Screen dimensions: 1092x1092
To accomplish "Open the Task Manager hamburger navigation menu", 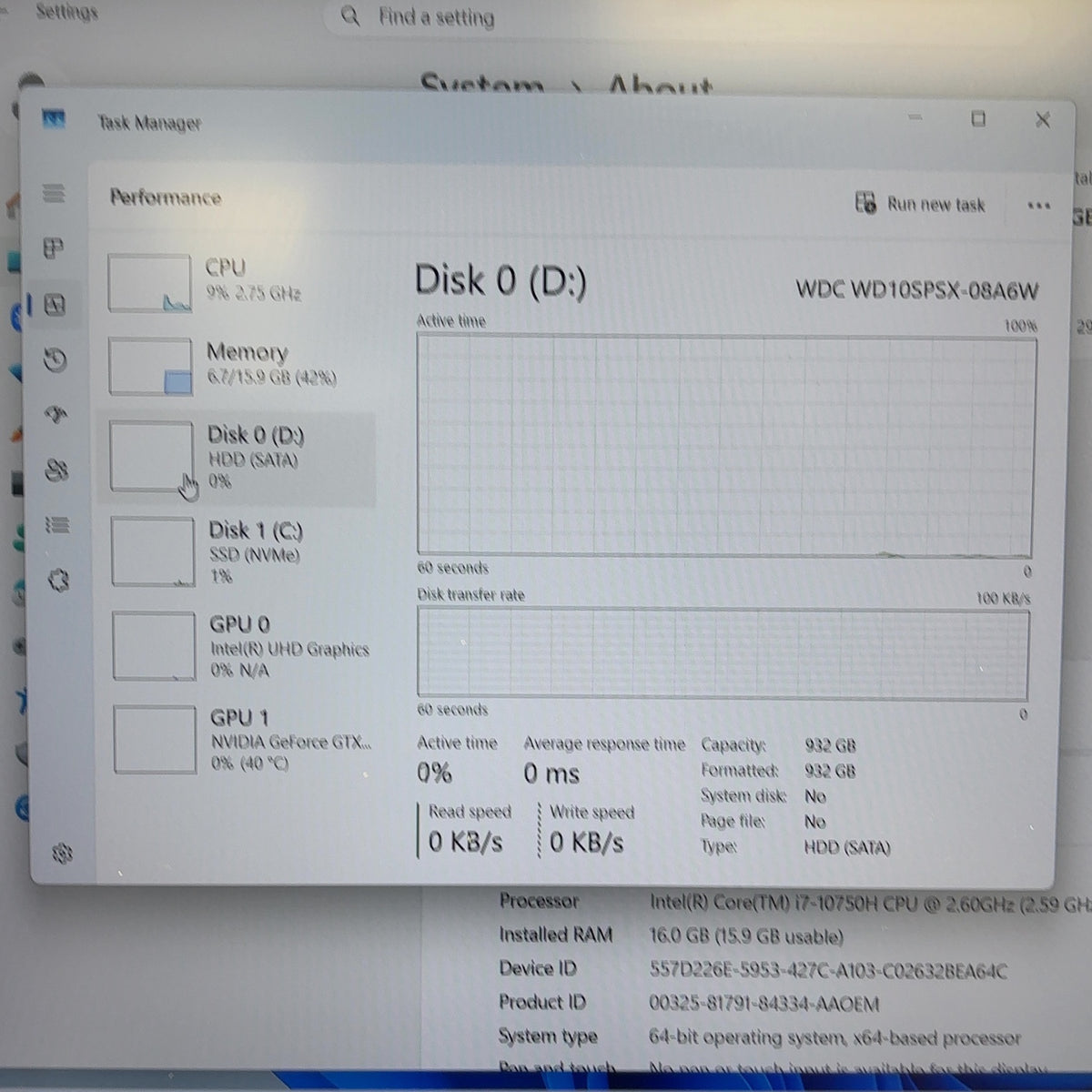I will (x=54, y=193).
